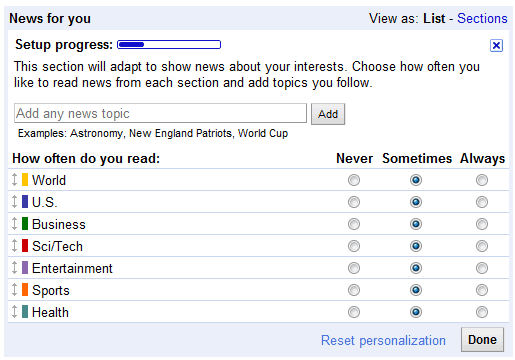
Task: Click the Done button
Action: [482, 340]
